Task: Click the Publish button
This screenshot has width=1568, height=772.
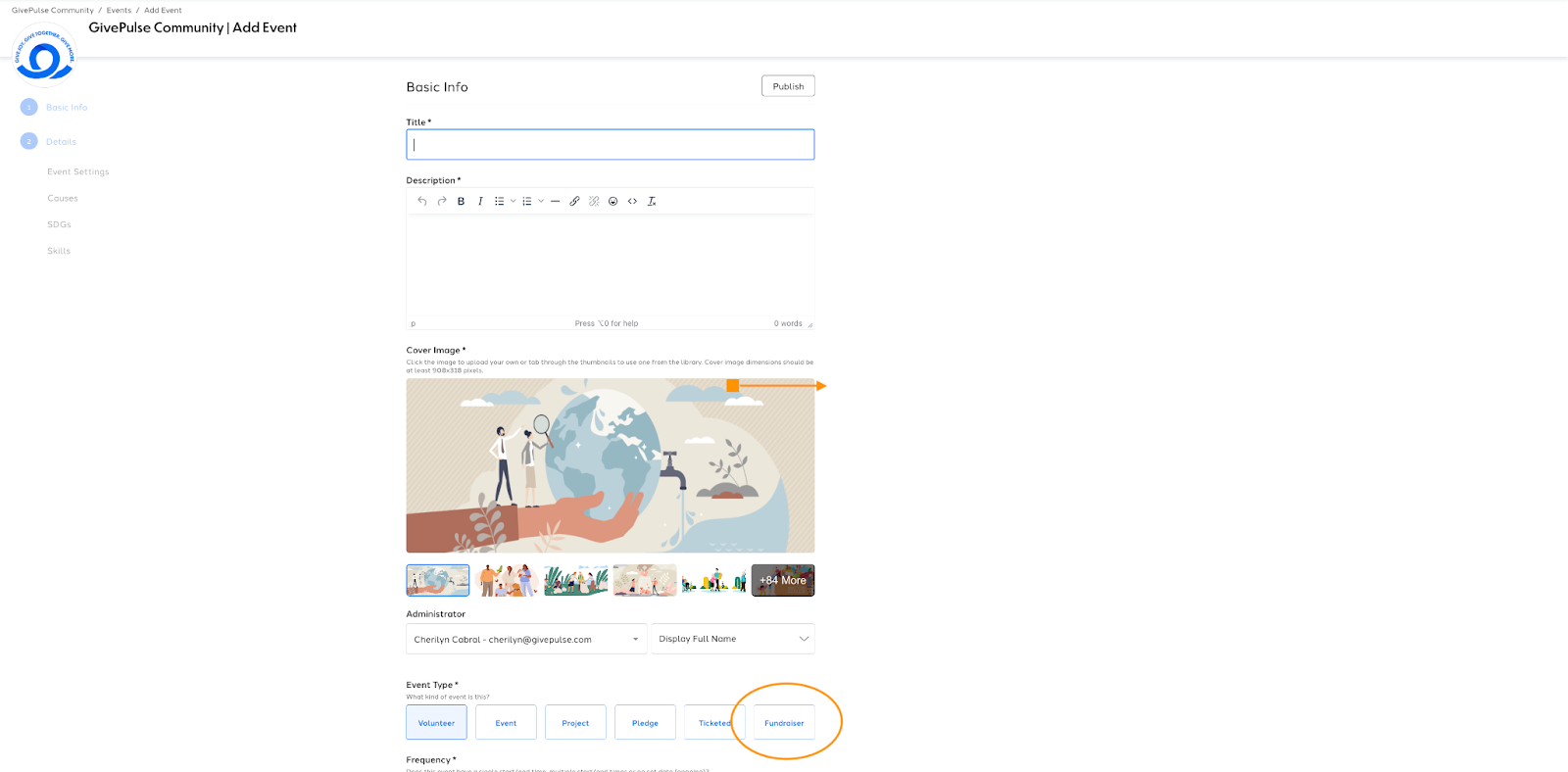Action: click(788, 86)
